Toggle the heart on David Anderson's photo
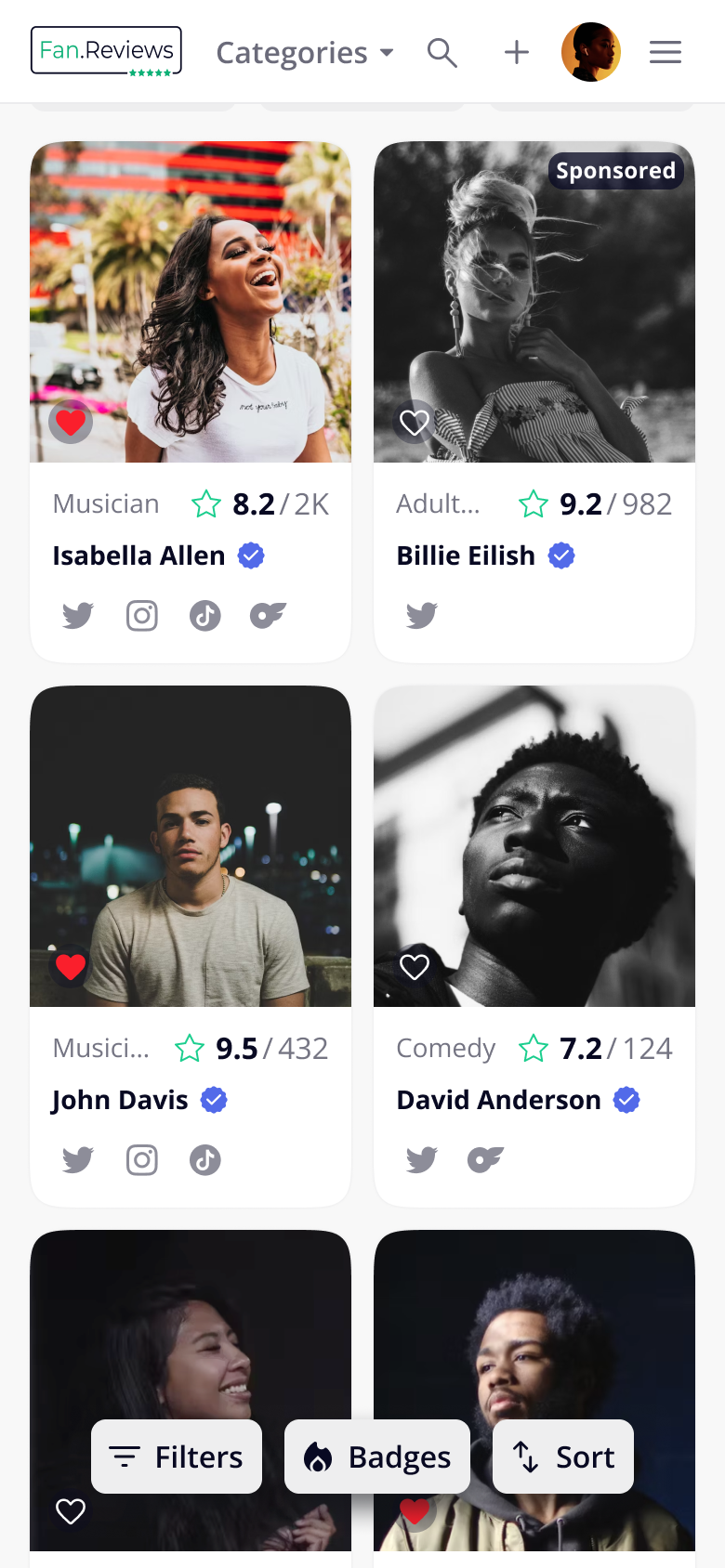The image size is (725, 1568). 415,966
